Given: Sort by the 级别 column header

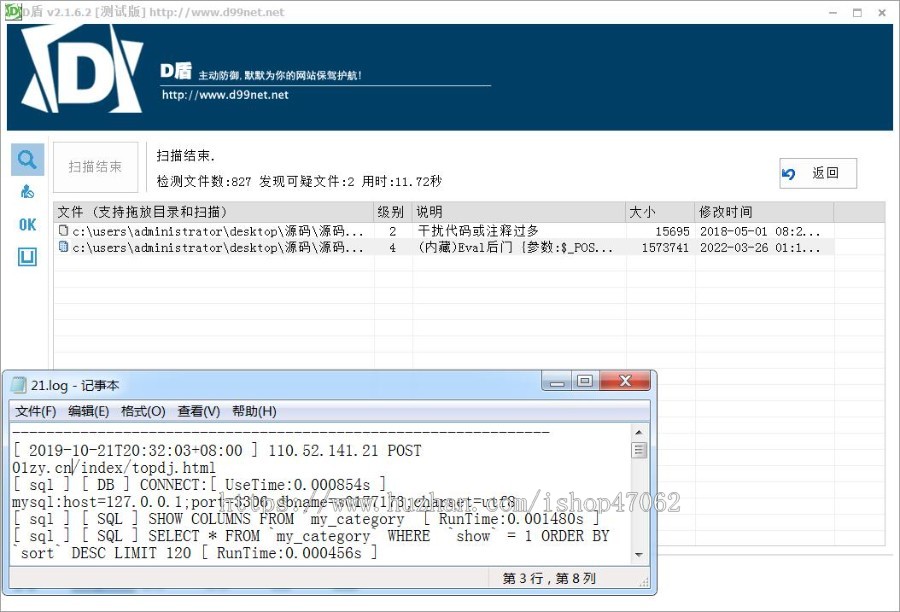Looking at the screenshot, I should (393, 212).
